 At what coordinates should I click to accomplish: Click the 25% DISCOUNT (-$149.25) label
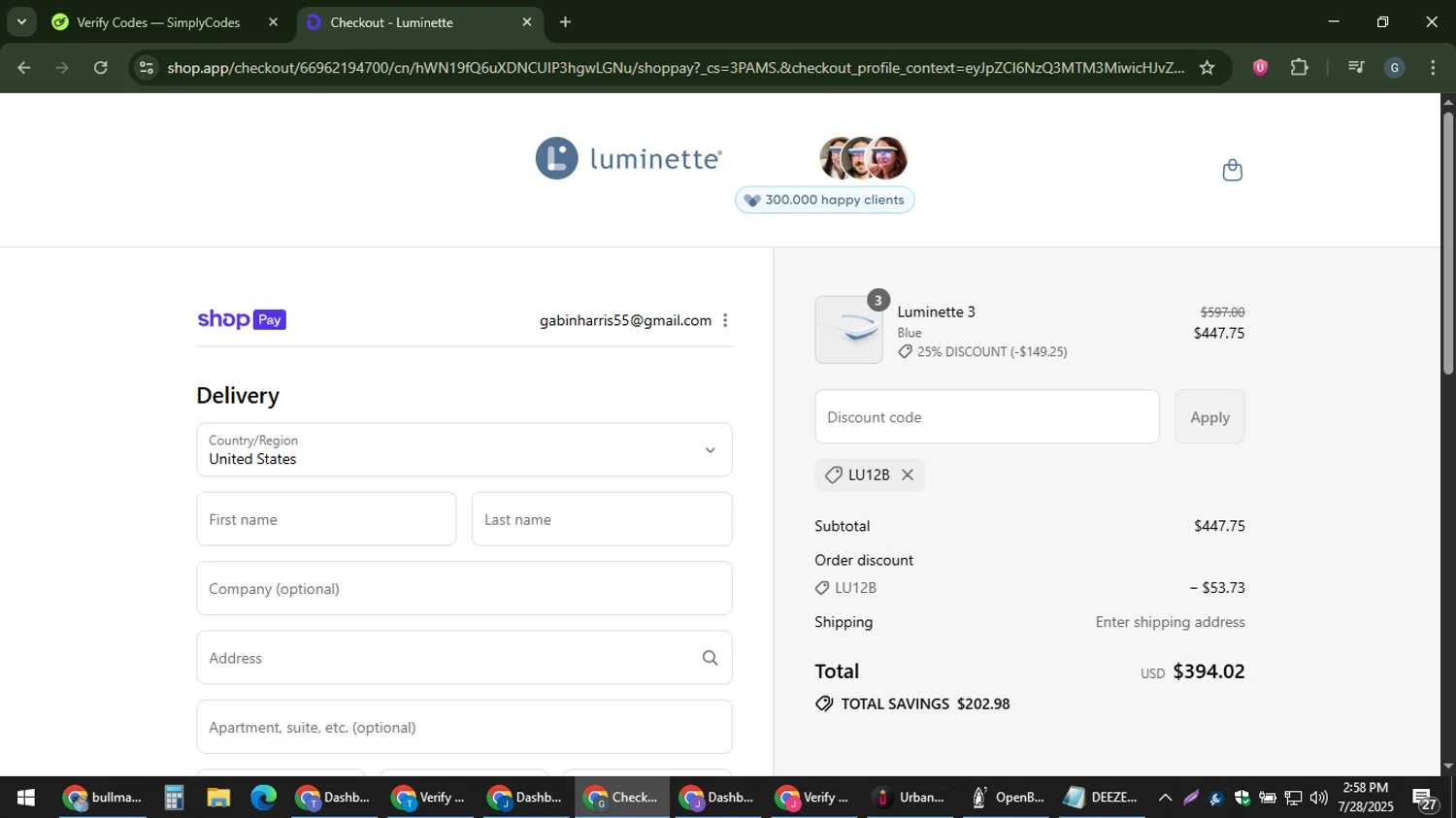click(992, 351)
